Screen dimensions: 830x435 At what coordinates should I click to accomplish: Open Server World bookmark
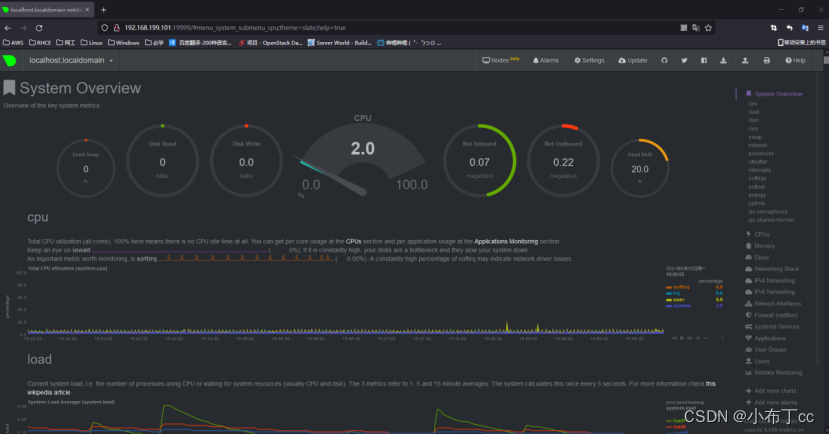click(339, 42)
